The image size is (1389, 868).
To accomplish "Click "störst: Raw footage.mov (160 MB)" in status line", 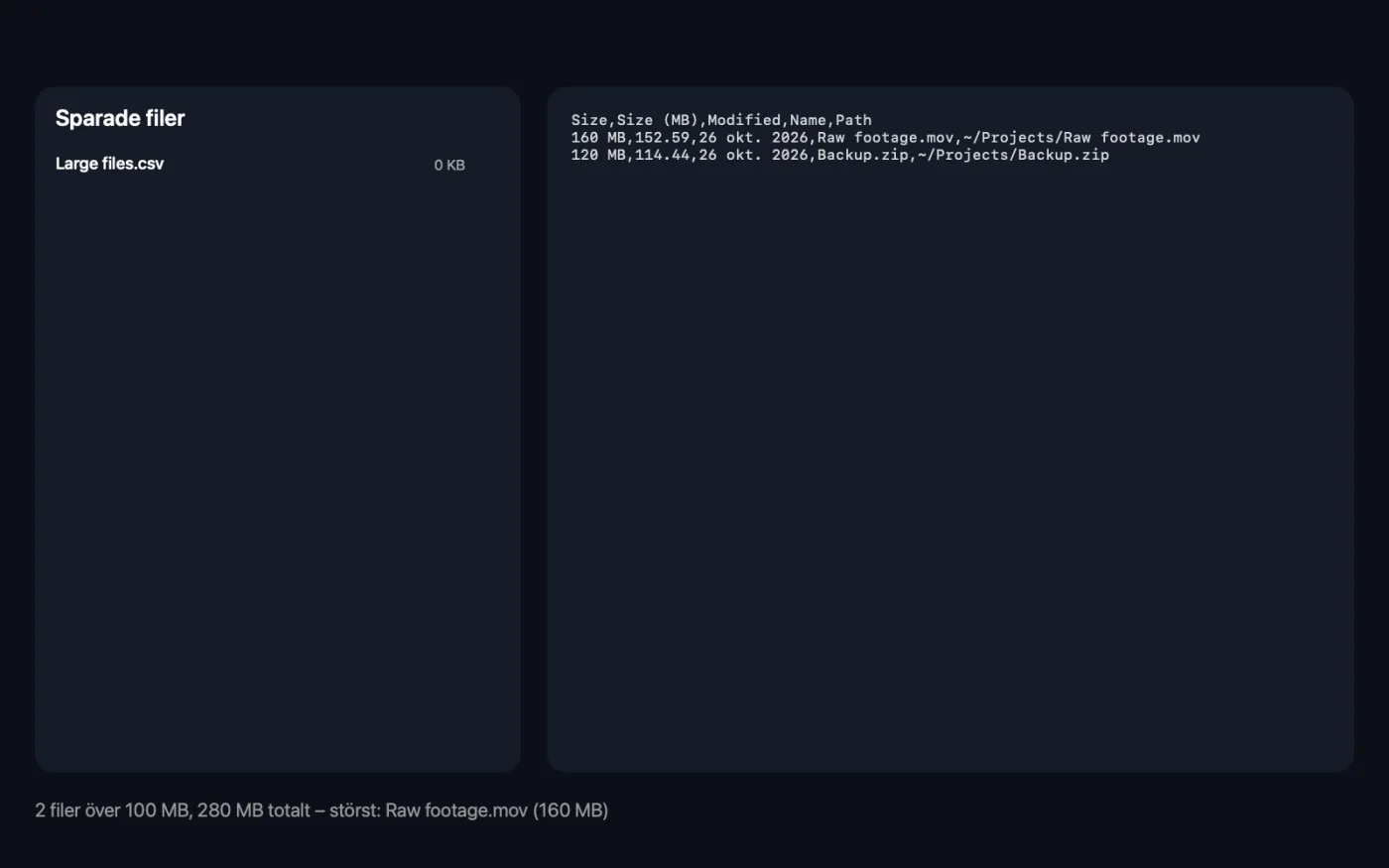I will tap(468, 810).
